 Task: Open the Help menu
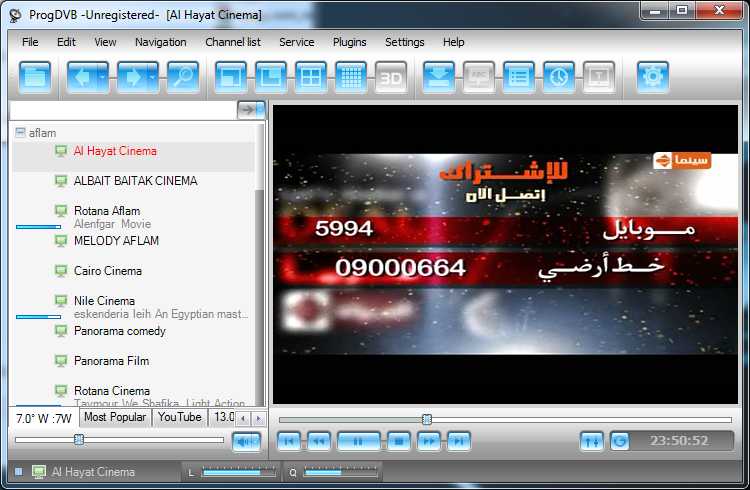coord(453,42)
